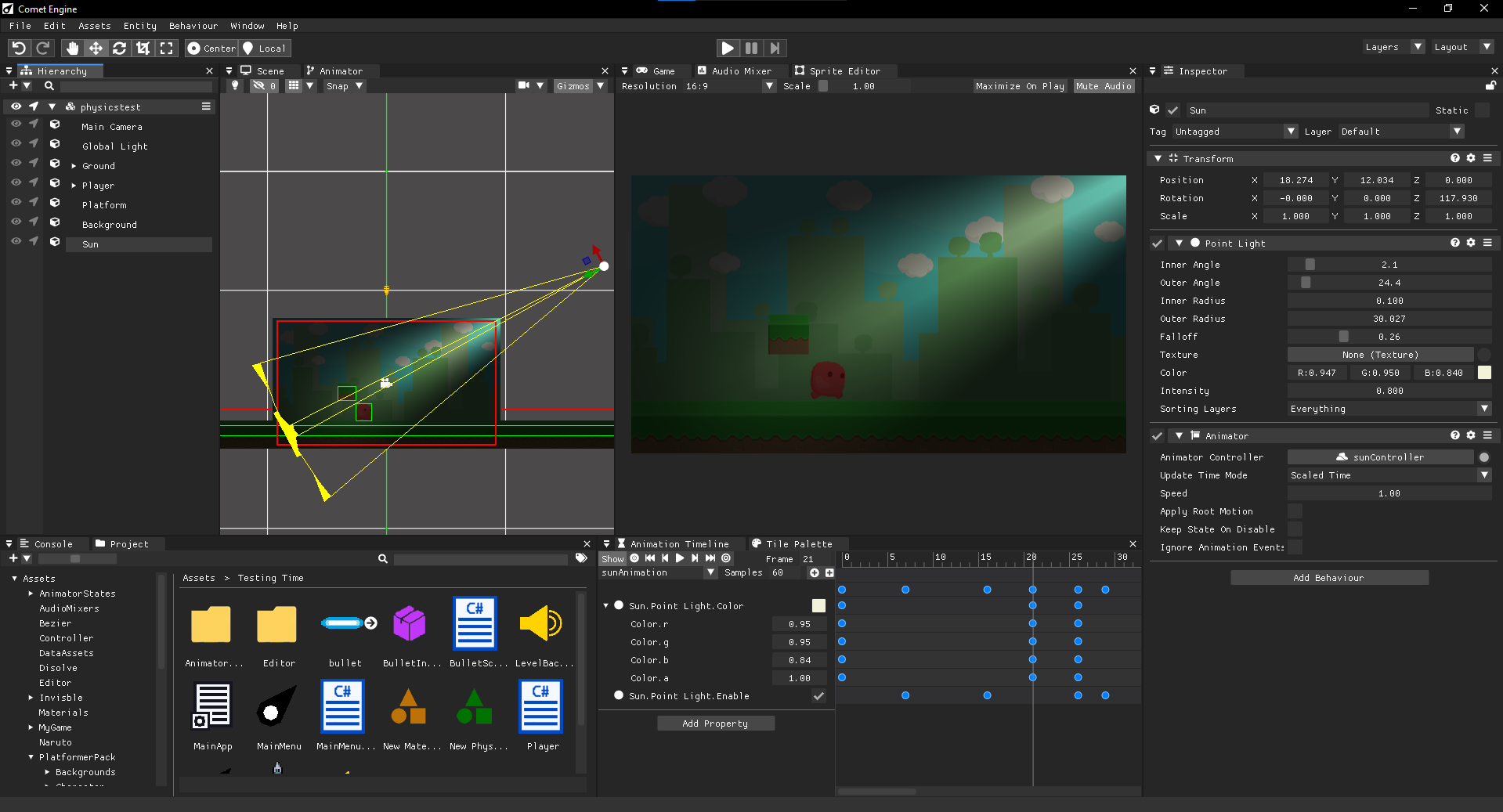This screenshot has width=1503, height=812.
Task: Click the Step forward button
Action: (x=775, y=49)
